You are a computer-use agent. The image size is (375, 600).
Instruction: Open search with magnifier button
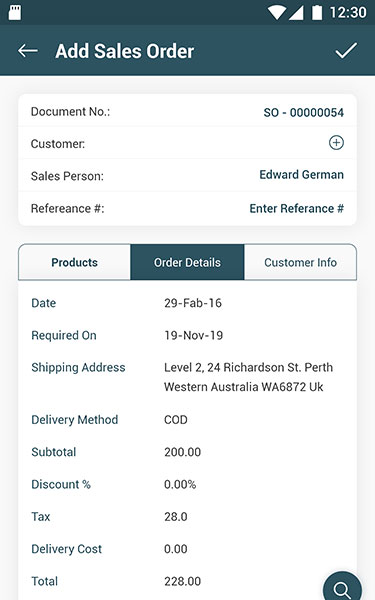[342, 587]
